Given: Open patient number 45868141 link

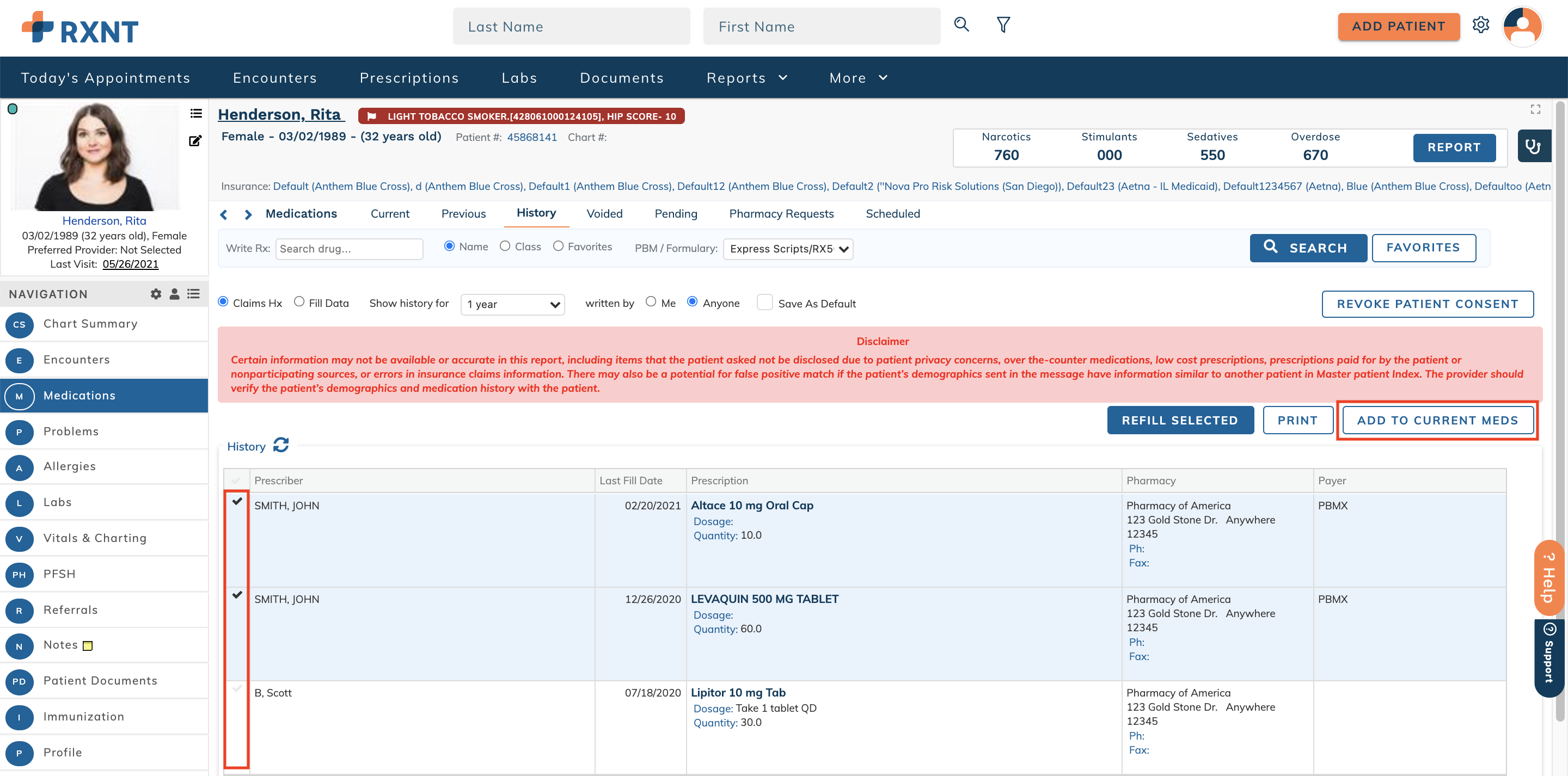Looking at the screenshot, I should pos(532,137).
